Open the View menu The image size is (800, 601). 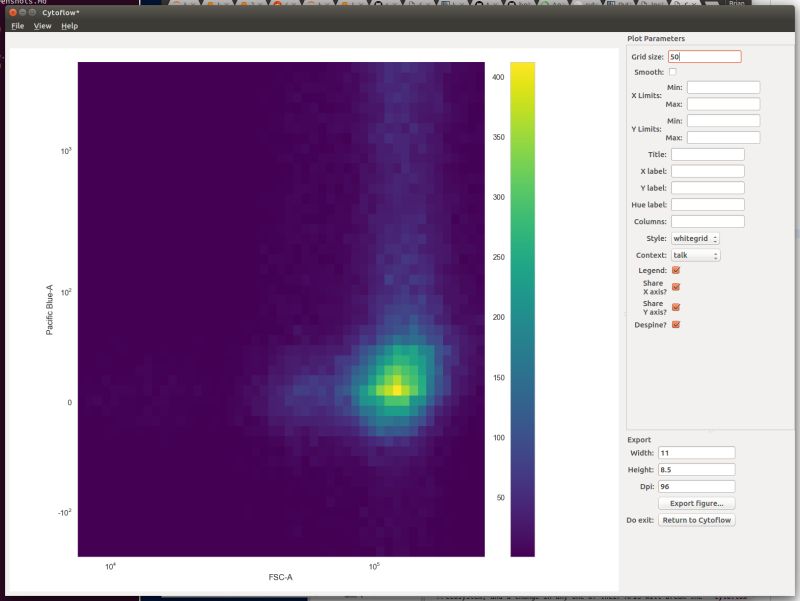point(41,26)
